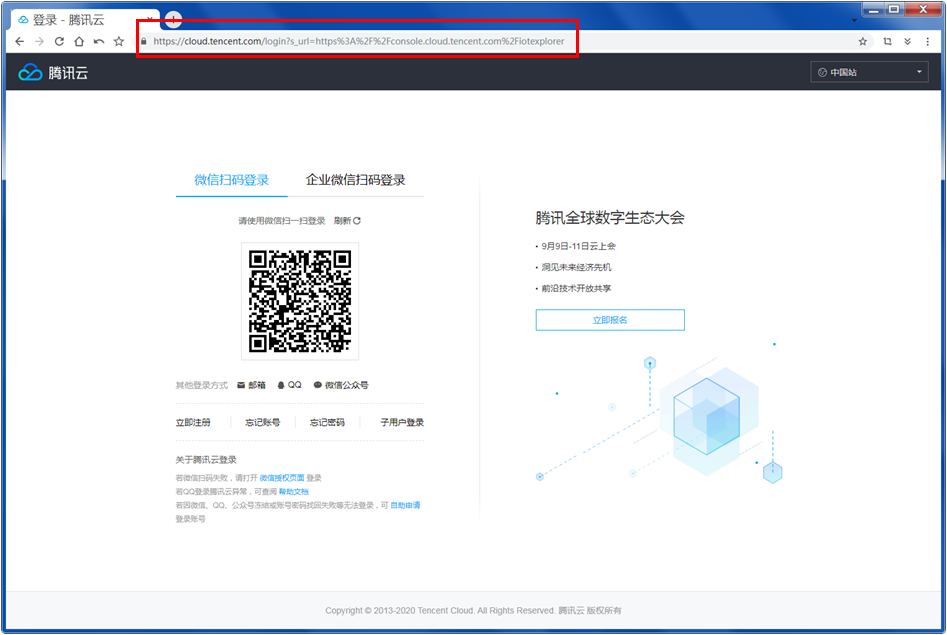Reload the page with refresh icon
The height and width of the screenshot is (635, 947).
point(59,41)
